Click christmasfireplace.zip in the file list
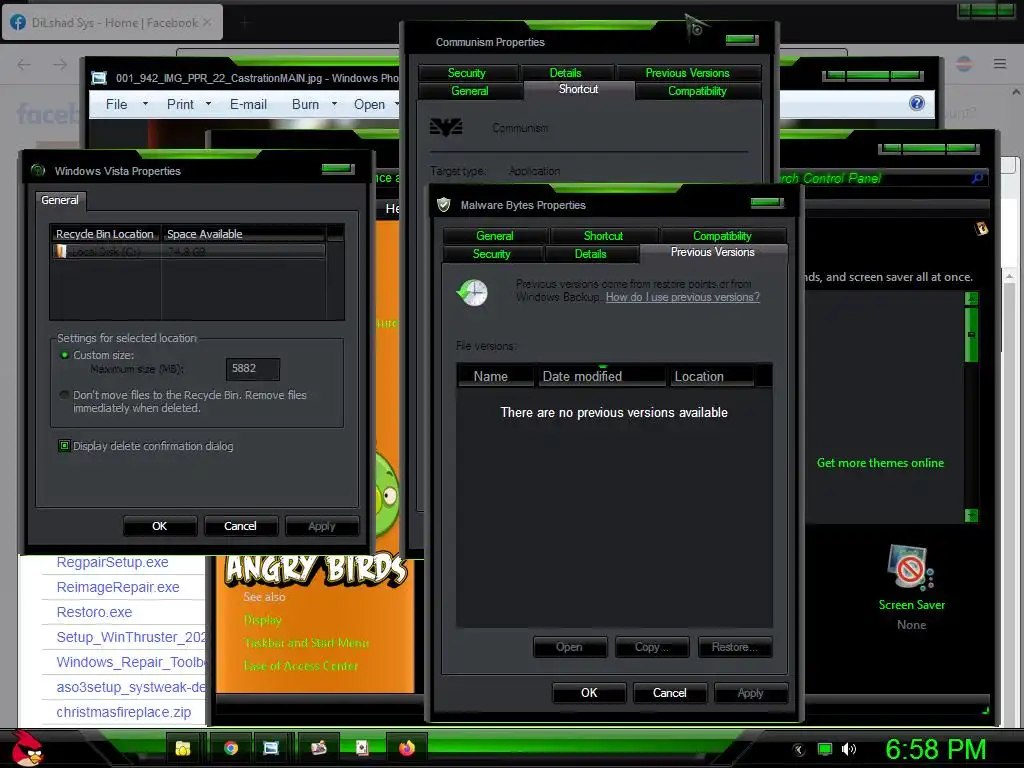This screenshot has width=1024, height=768. click(x=123, y=712)
